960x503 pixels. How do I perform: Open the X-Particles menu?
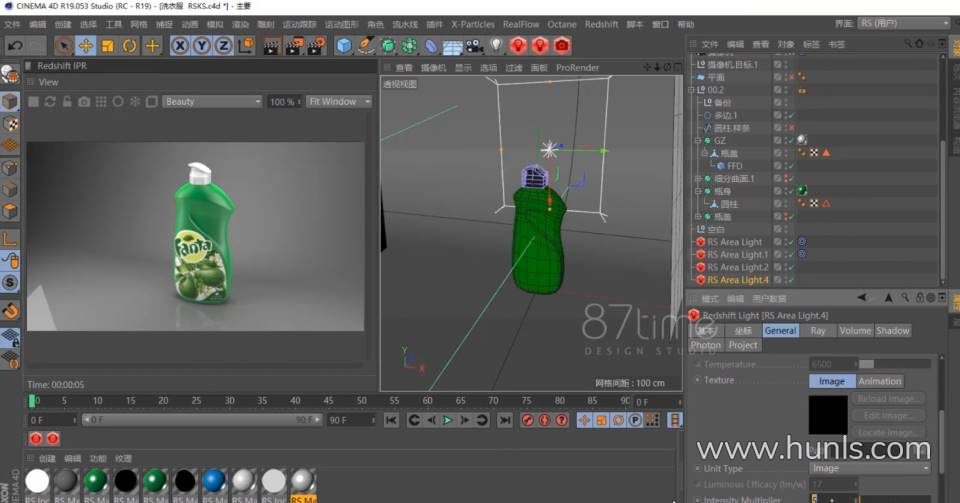point(473,24)
